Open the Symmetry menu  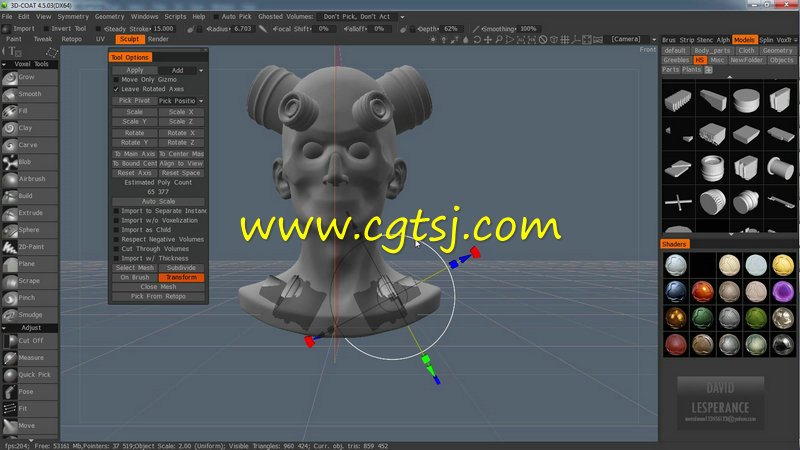click(x=73, y=17)
